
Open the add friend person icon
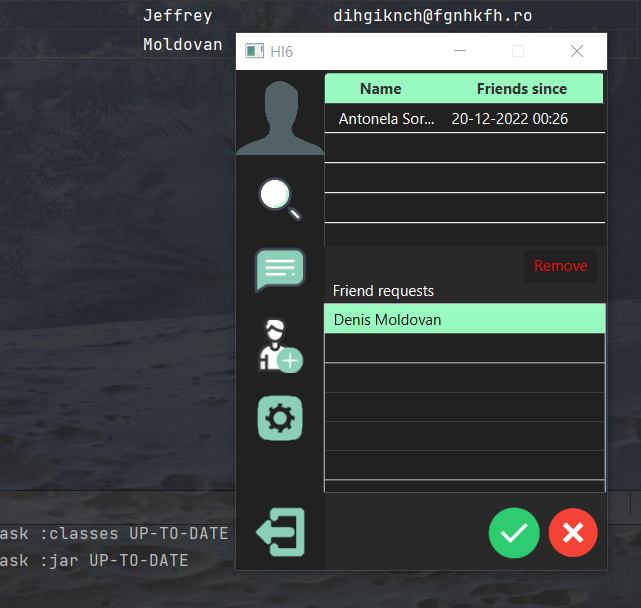click(280, 346)
